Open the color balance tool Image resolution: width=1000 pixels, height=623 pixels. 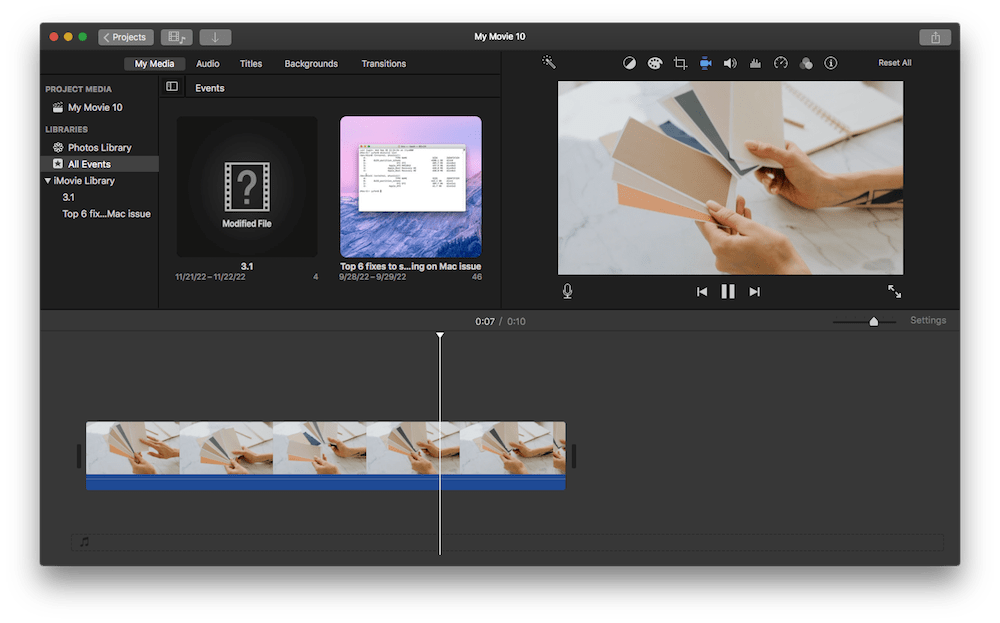(629, 63)
